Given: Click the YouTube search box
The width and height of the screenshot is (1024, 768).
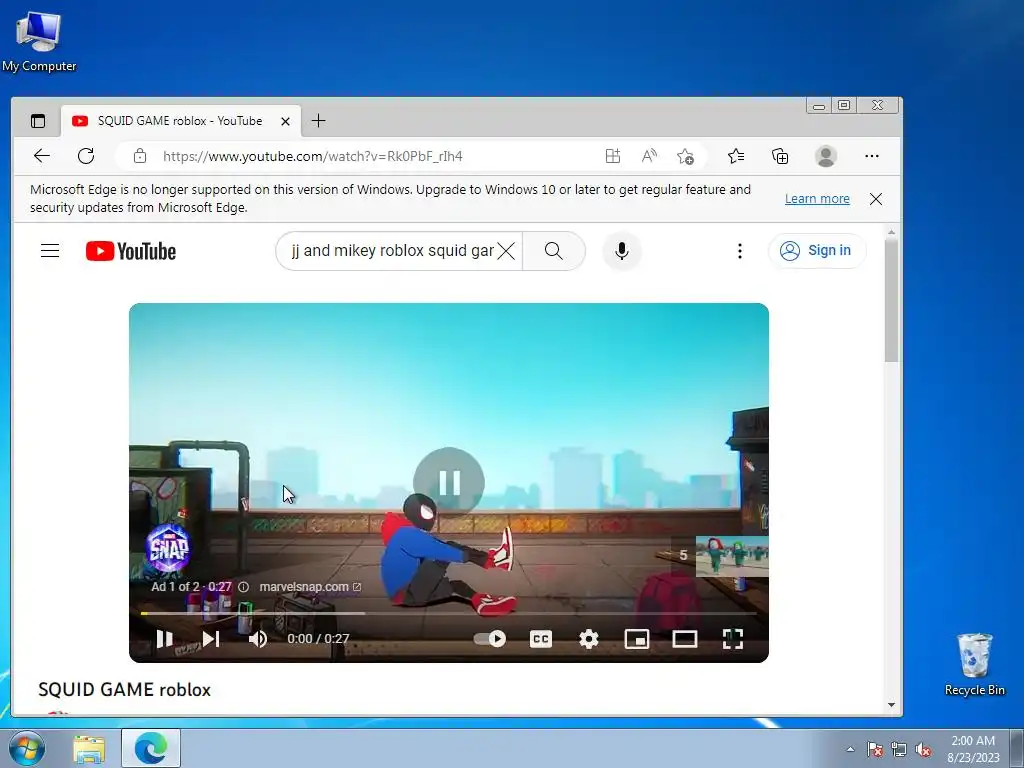Looking at the screenshot, I should click(x=392, y=251).
